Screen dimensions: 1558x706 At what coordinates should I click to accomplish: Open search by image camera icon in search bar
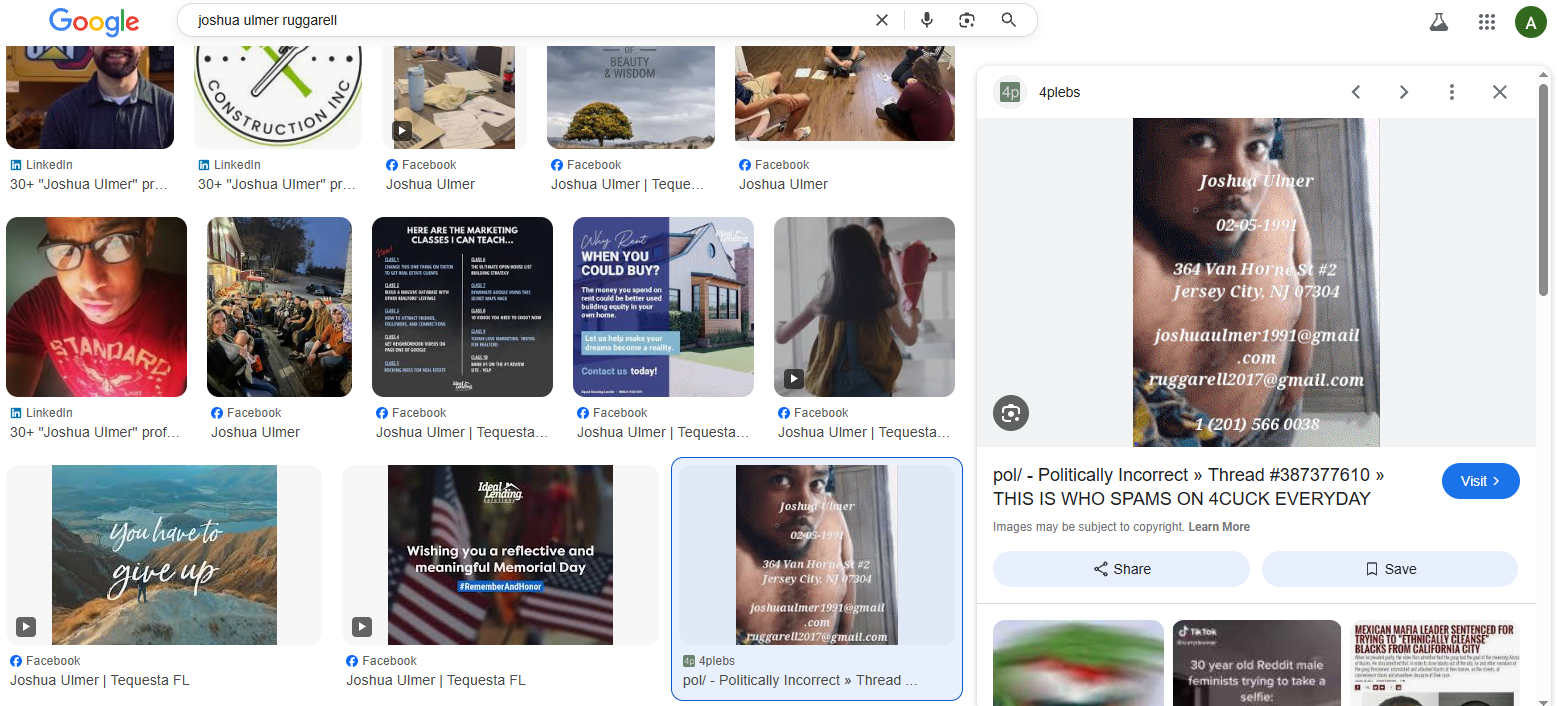tap(967, 20)
